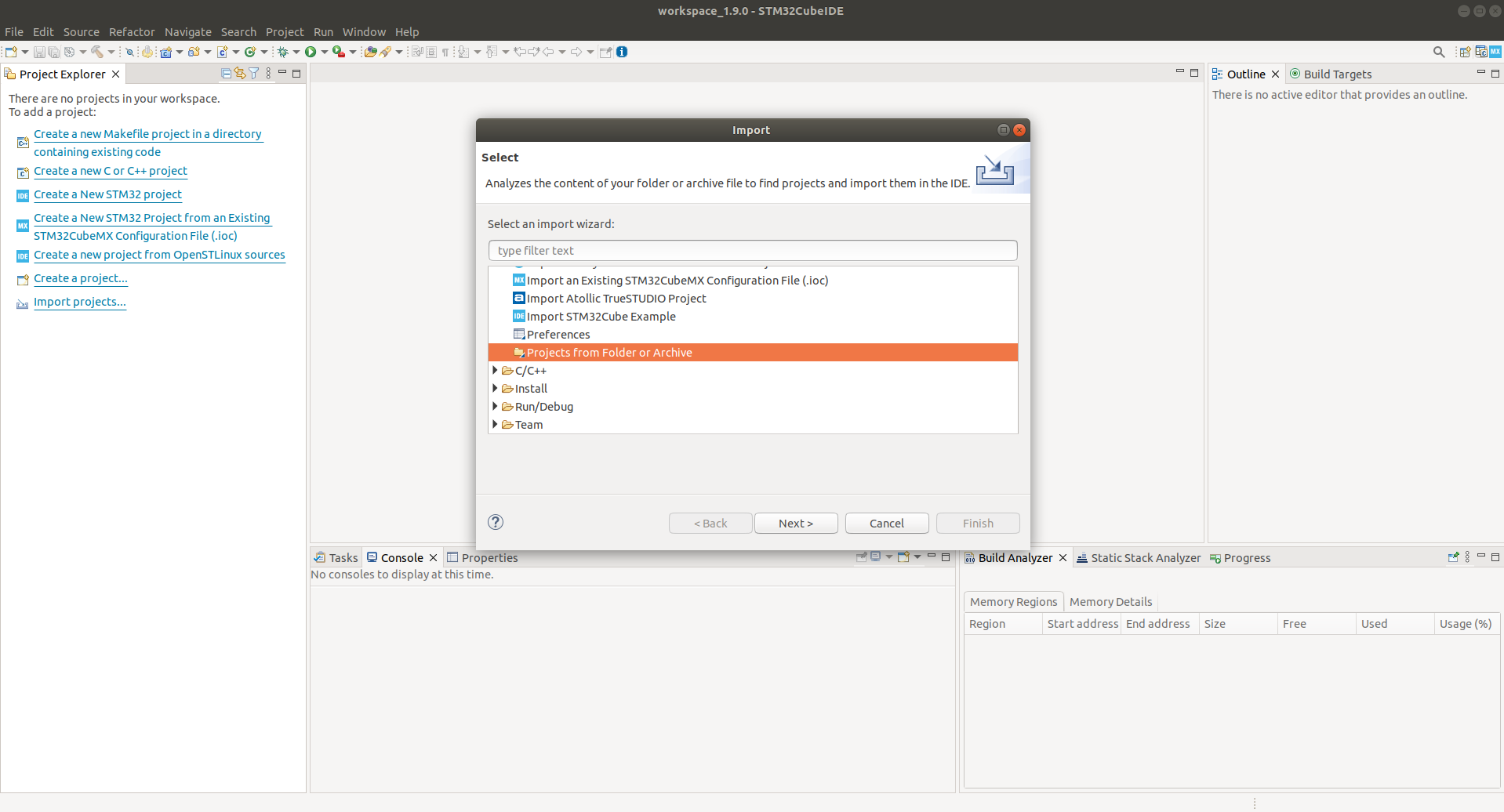Click Create a New STM32 project link
This screenshot has height=812, width=1504.
pos(107,194)
